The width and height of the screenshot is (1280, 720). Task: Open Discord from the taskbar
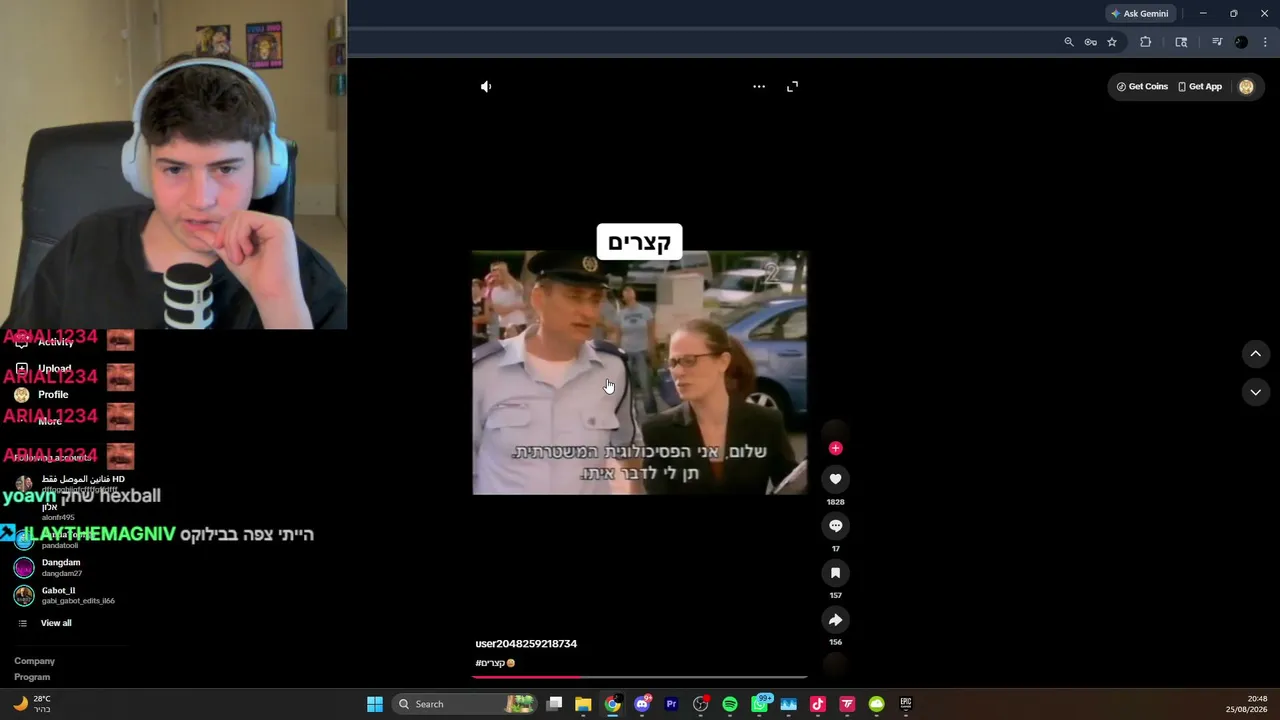point(642,704)
